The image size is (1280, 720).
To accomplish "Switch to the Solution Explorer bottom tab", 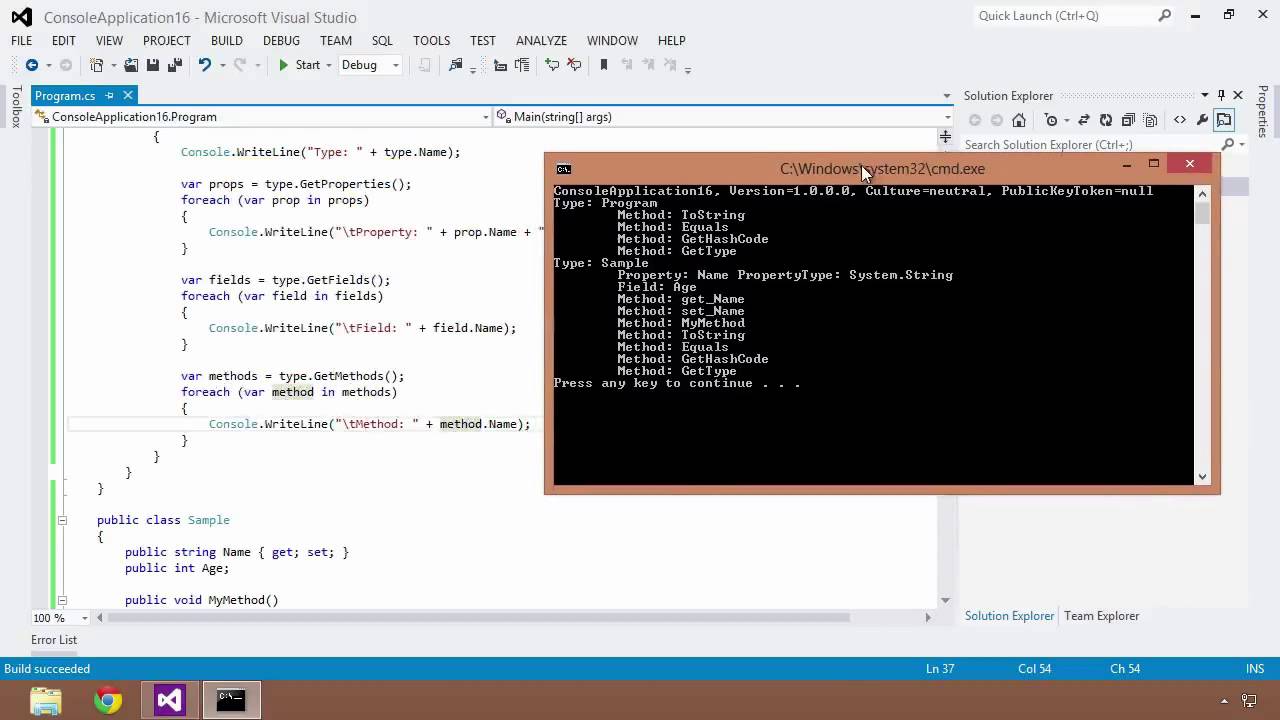I will (1009, 616).
